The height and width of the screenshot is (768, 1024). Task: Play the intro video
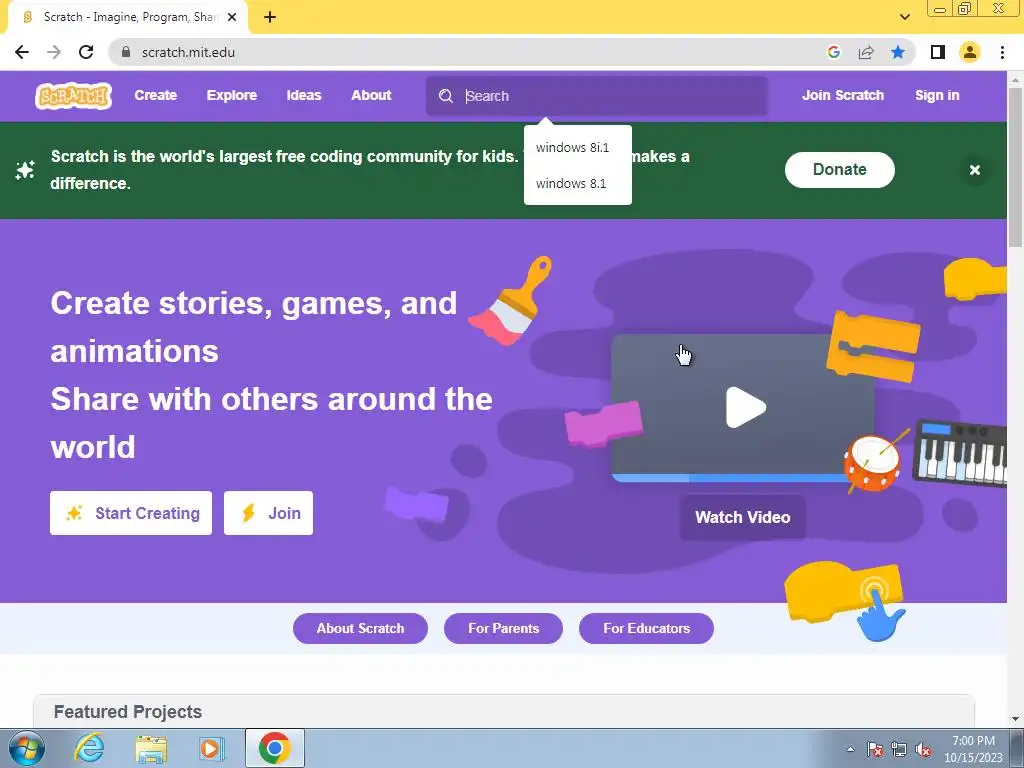[x=745, y=408]
